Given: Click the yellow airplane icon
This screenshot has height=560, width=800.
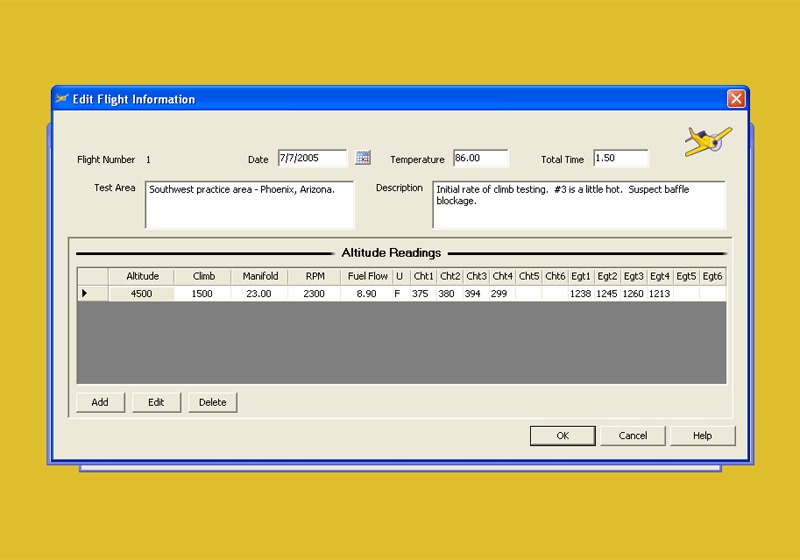Looking at the screenshot, I should 707,141.
